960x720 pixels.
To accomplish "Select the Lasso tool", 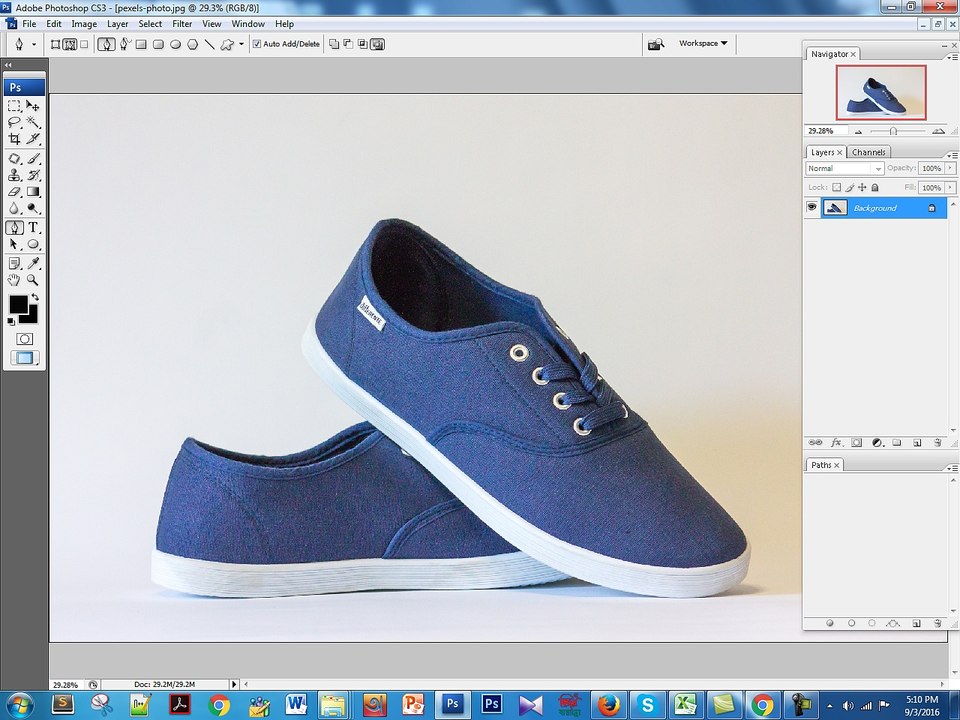I will 14,122.
